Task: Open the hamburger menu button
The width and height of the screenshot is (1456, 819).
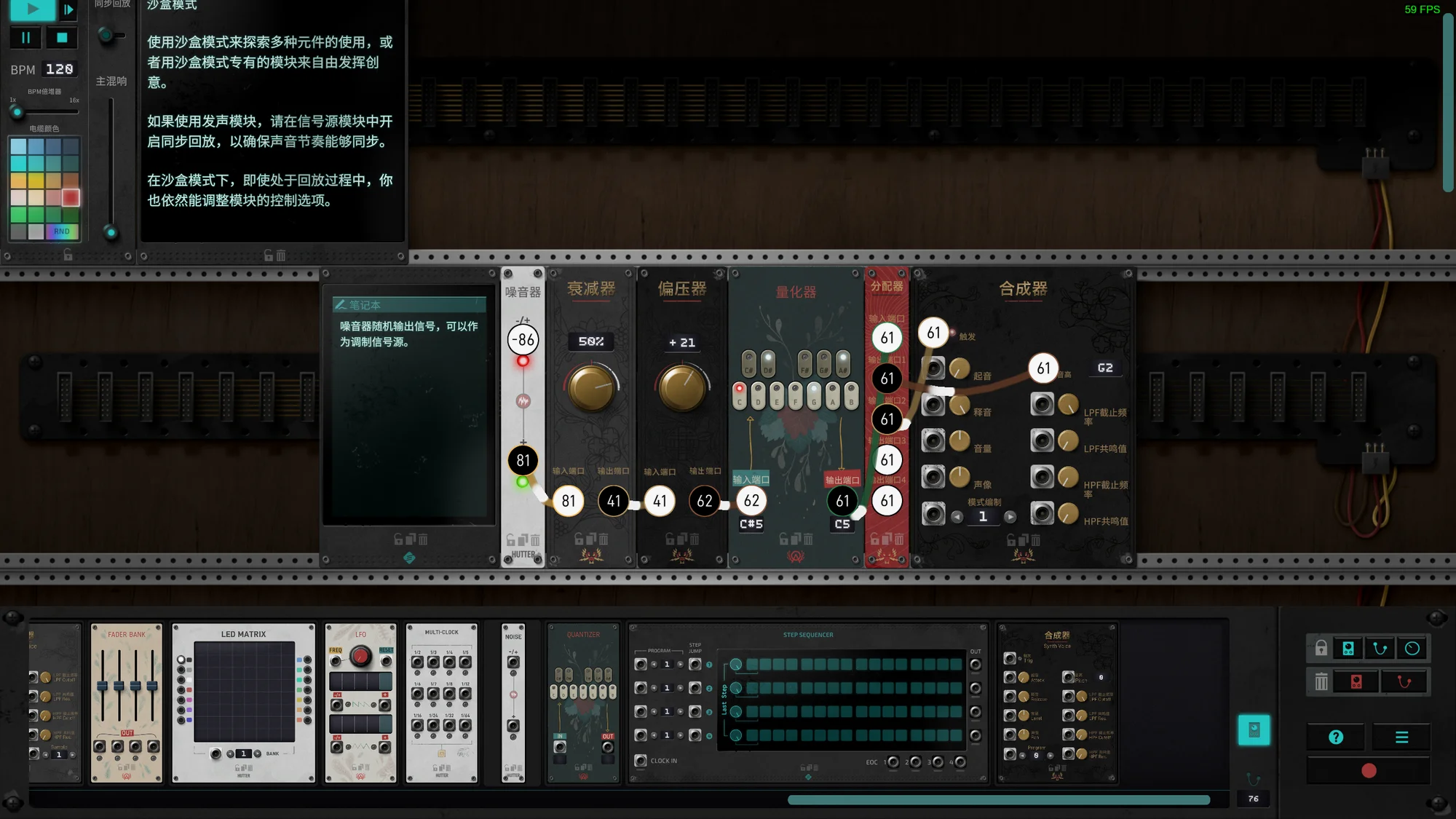Action: coord(1401,737)
